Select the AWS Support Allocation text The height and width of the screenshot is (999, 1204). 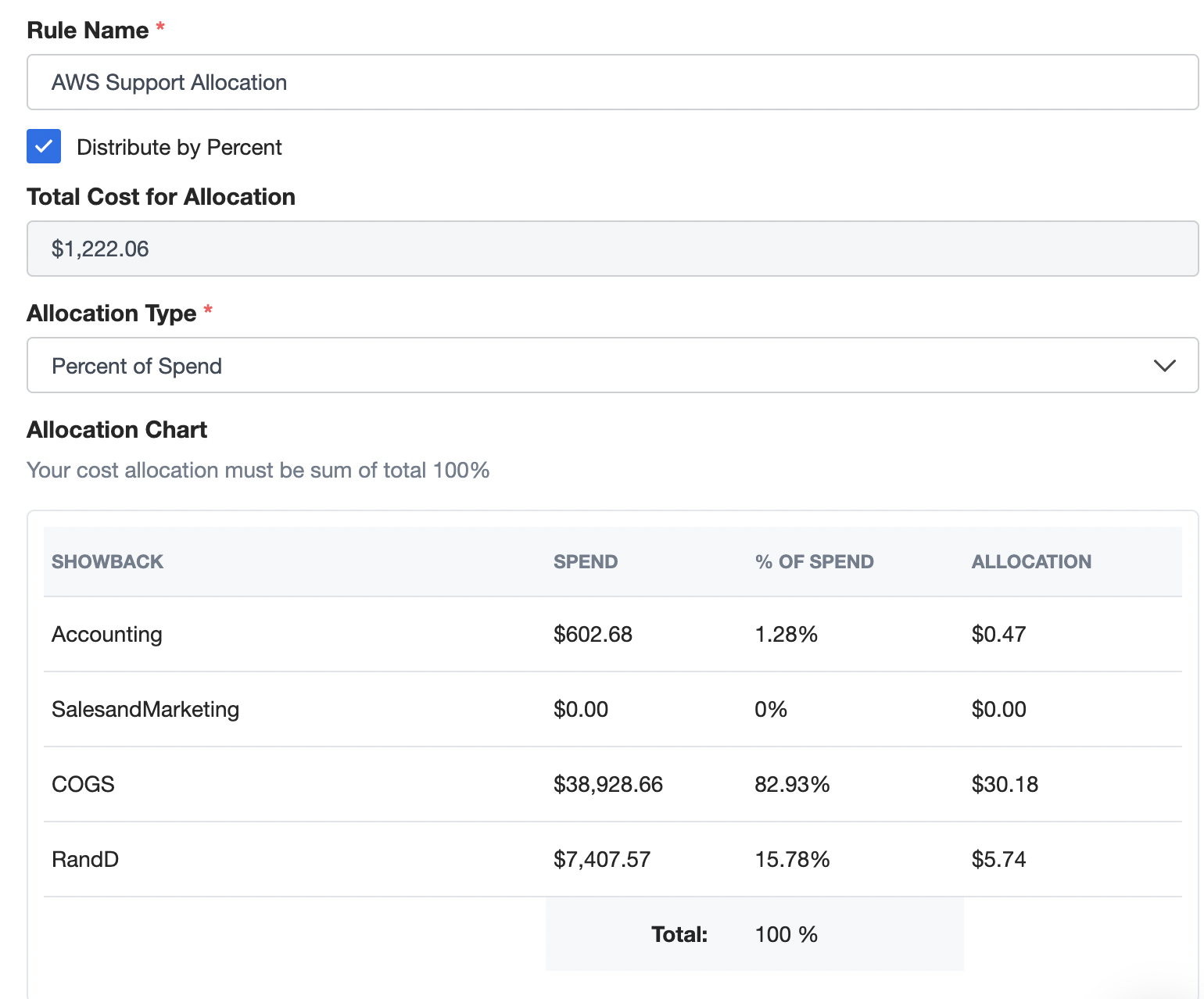[169, 82]
